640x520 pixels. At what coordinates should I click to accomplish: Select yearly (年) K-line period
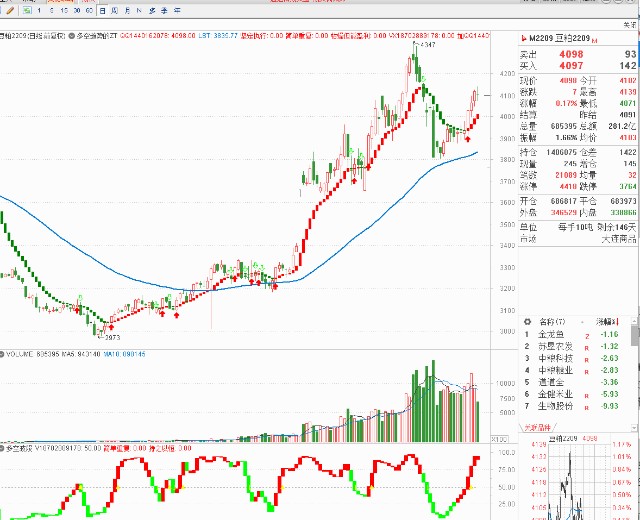point(177,11)
